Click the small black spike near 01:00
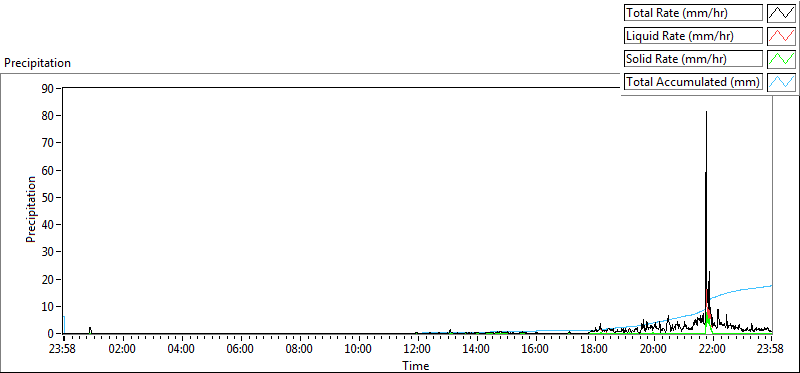 tap(90, 330)
